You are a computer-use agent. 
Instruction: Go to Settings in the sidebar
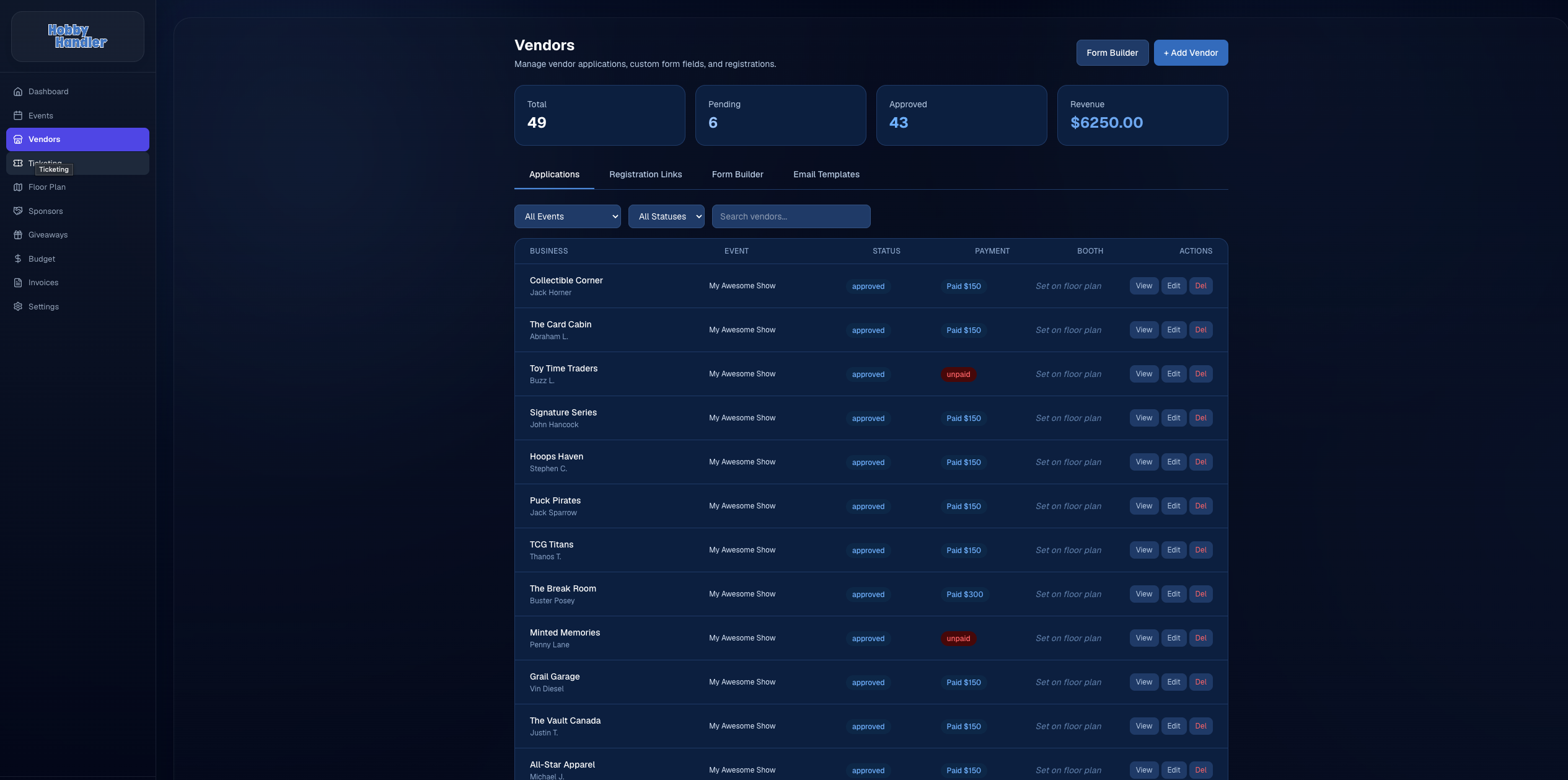click(77, 306)
